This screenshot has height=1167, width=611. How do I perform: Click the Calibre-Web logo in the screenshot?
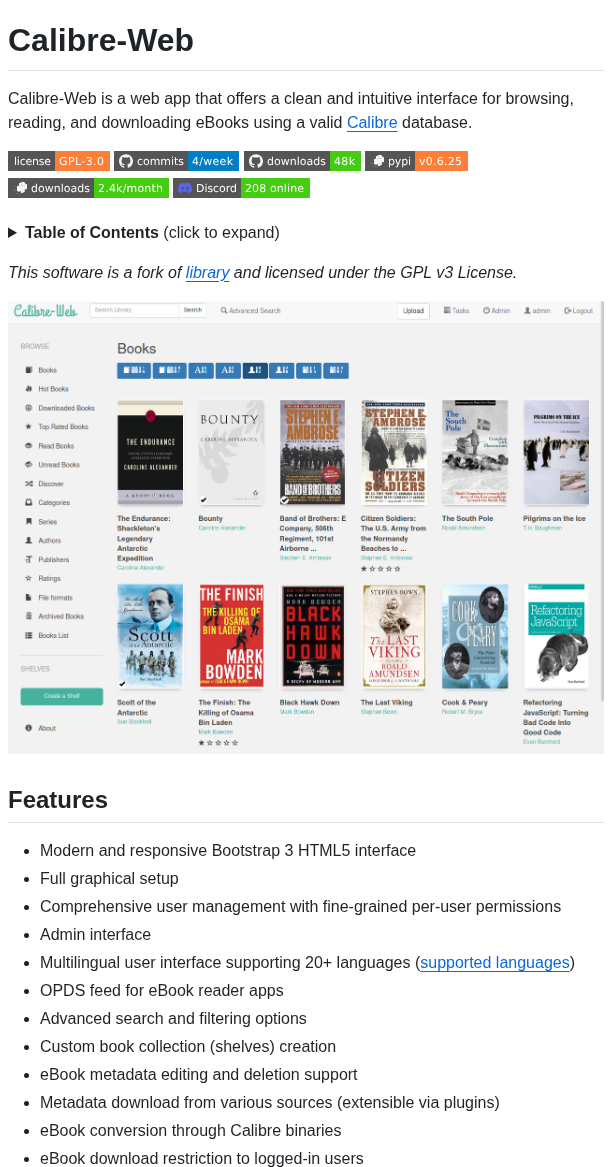tap(45, 310)
